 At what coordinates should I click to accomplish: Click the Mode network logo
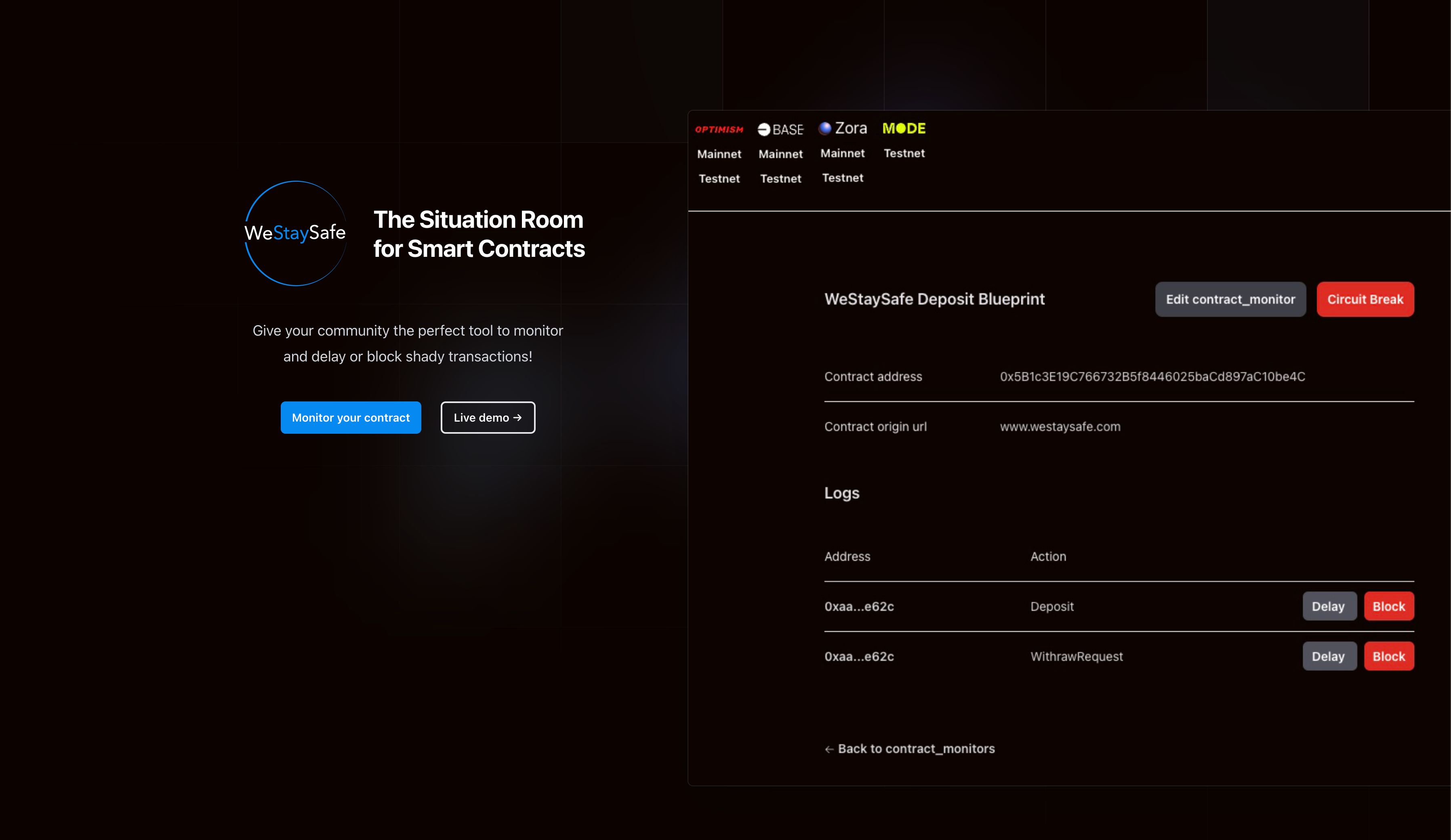[x=904, y=128]
